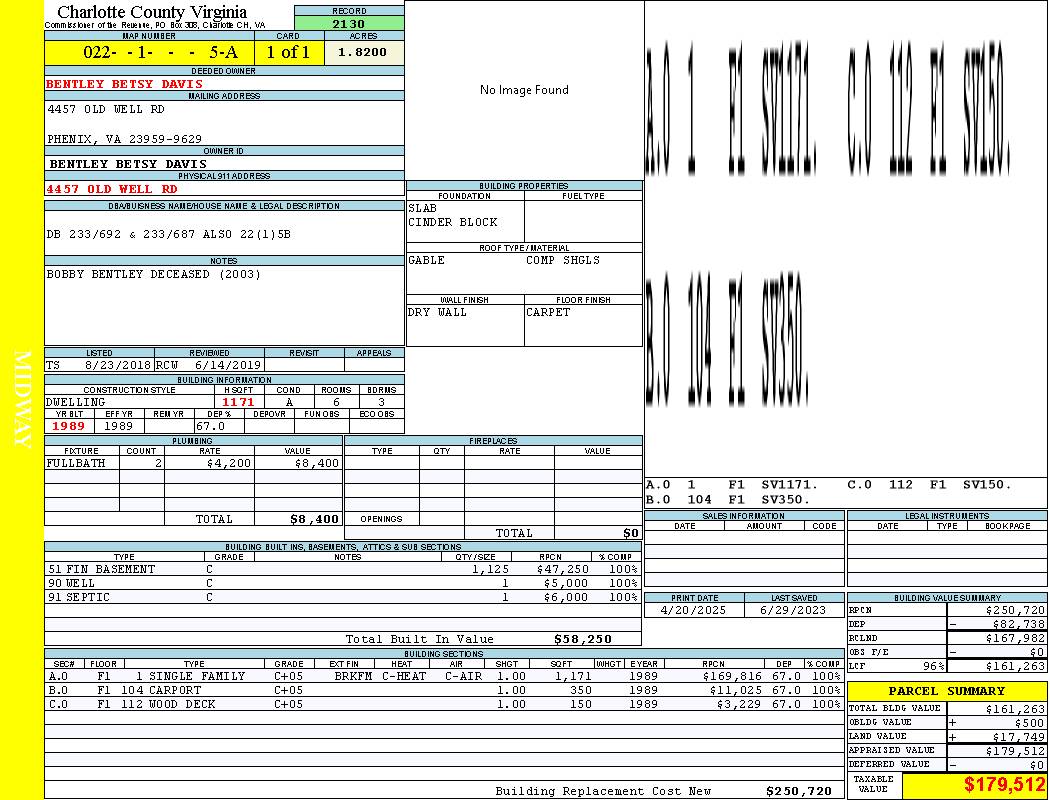Select No Image Found placeholder

pos(524,90)
